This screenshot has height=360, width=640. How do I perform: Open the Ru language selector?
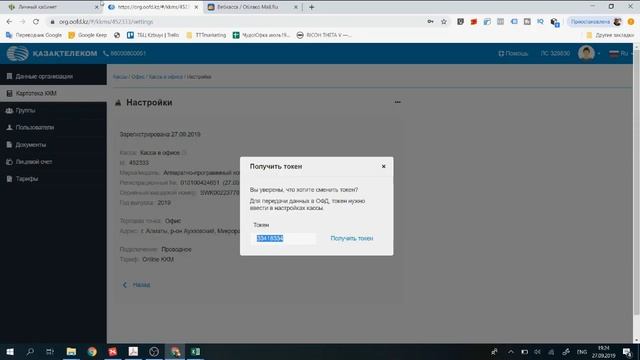click(x=619, y=53)
